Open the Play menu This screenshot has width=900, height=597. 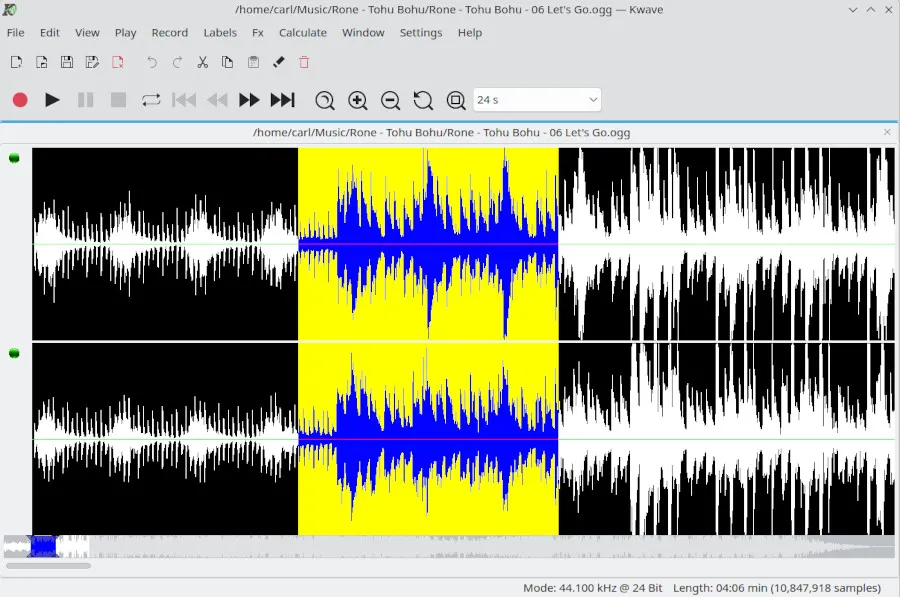point(125,33)
